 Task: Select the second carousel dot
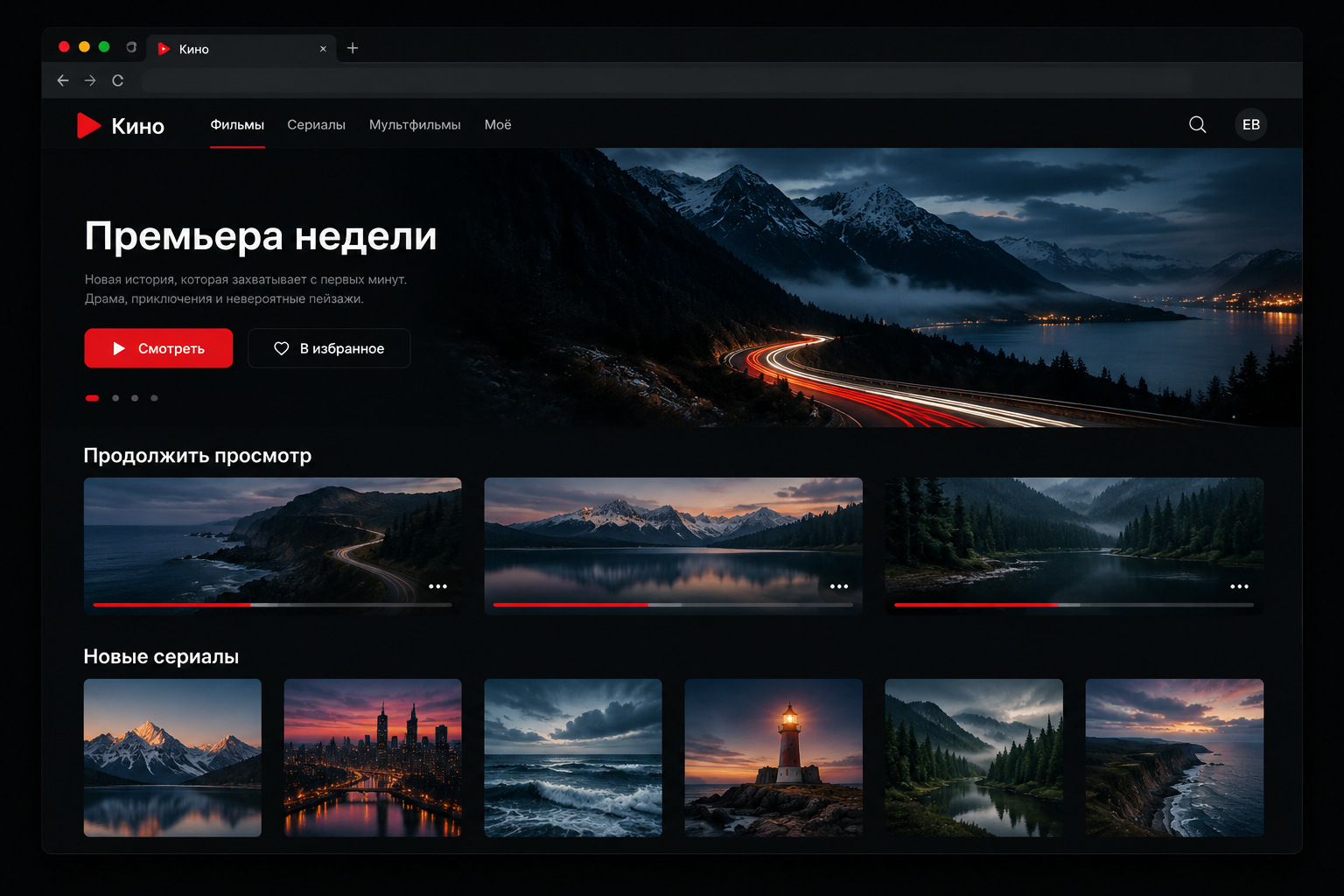point(115,398)
